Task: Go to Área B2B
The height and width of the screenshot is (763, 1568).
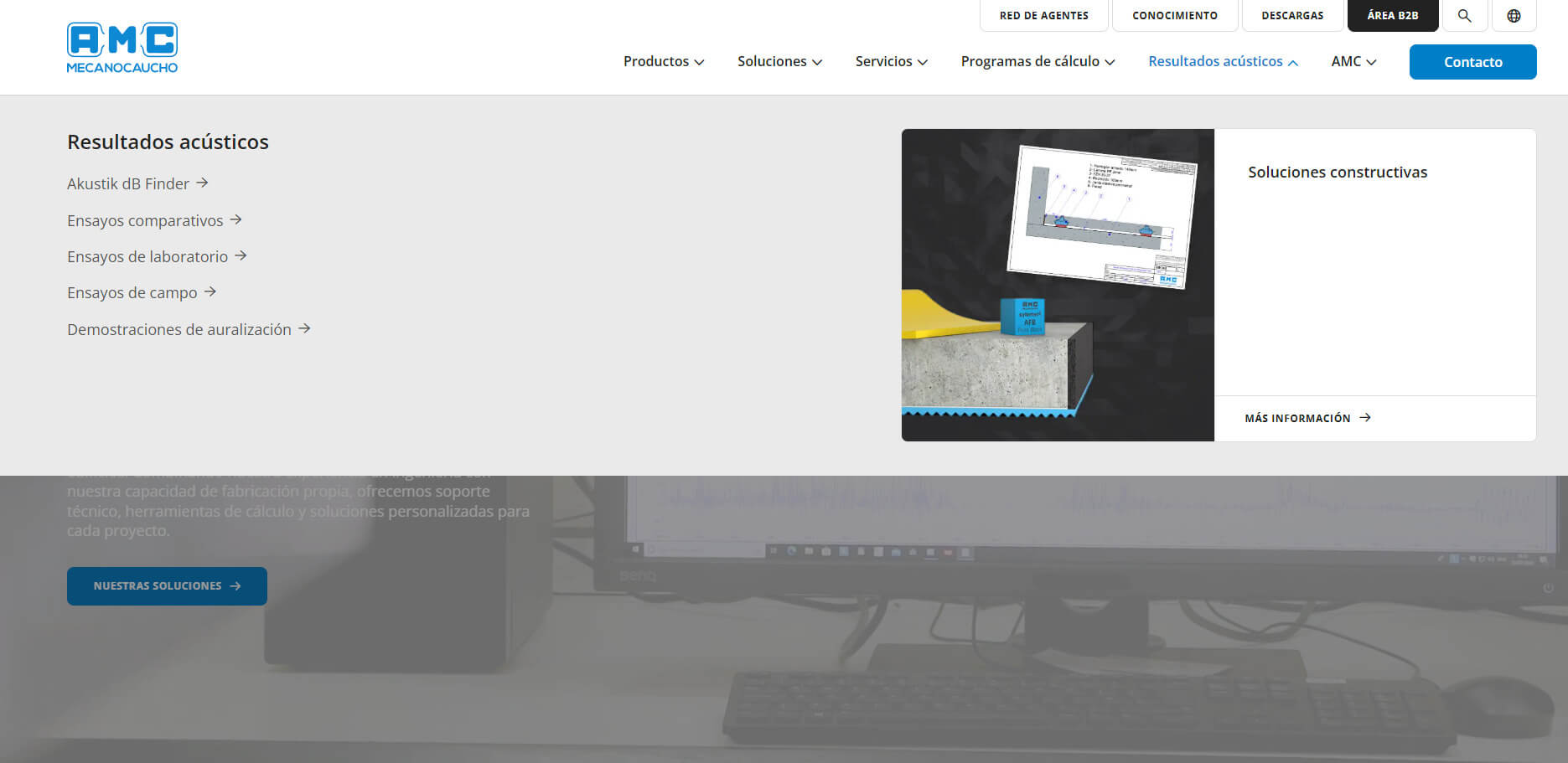Action: click(x=1393, y=16)
